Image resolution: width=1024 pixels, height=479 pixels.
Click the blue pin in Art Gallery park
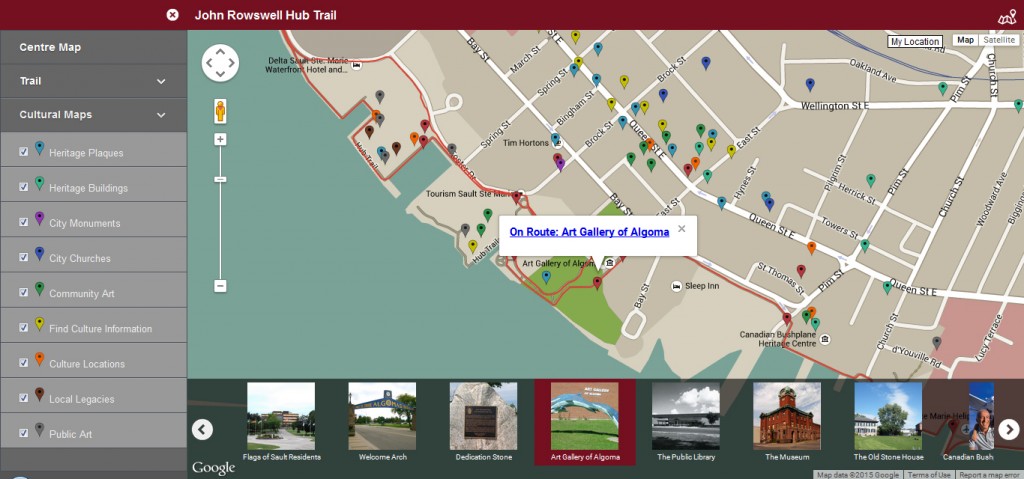coord(546,277)
